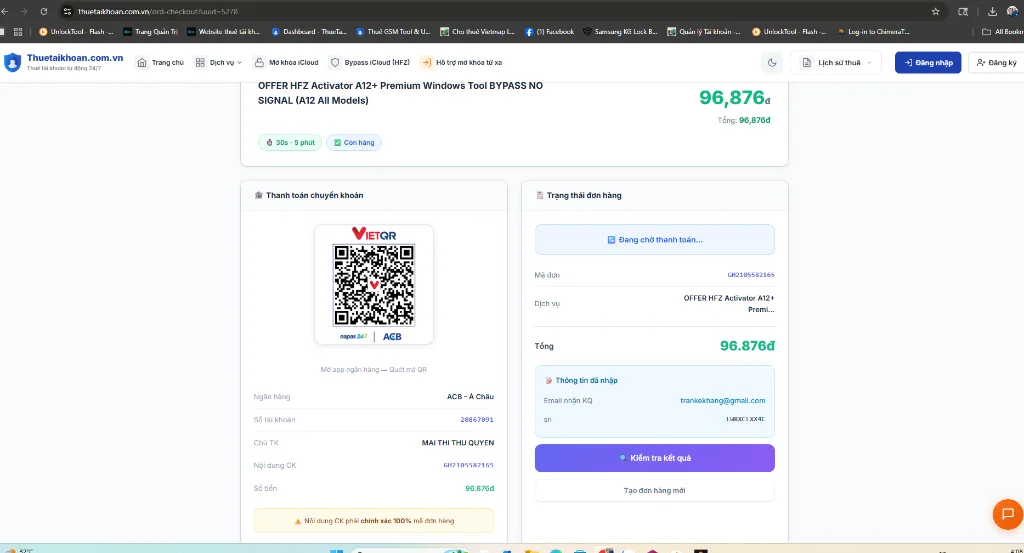
Task: Click the Thuetaikhoan.com.vn shield logo
Action: [x=12, y=63]
